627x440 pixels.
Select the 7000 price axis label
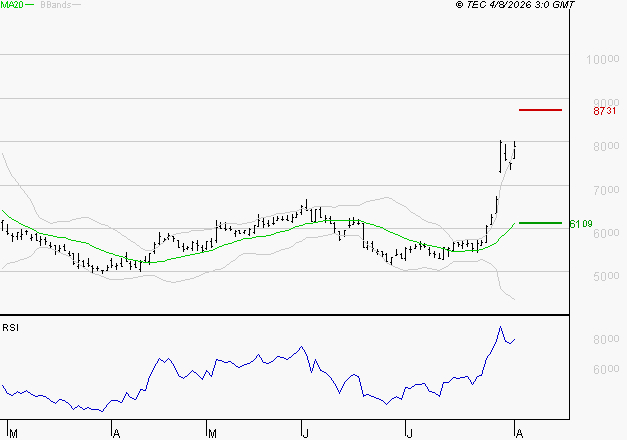coord(606,190)
